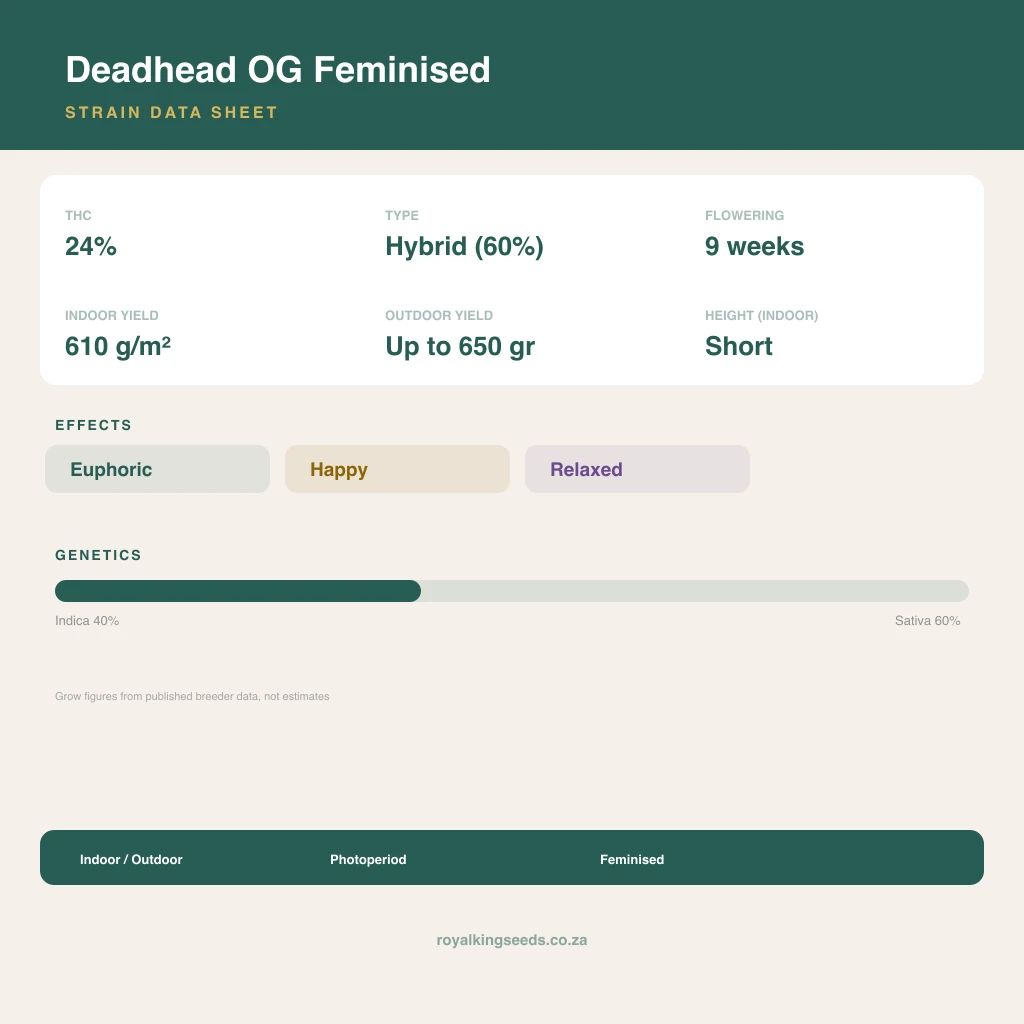Click the 'Relaxed' effect chip
This screenshot has height=1024, width=1024.
pos(637,469)
